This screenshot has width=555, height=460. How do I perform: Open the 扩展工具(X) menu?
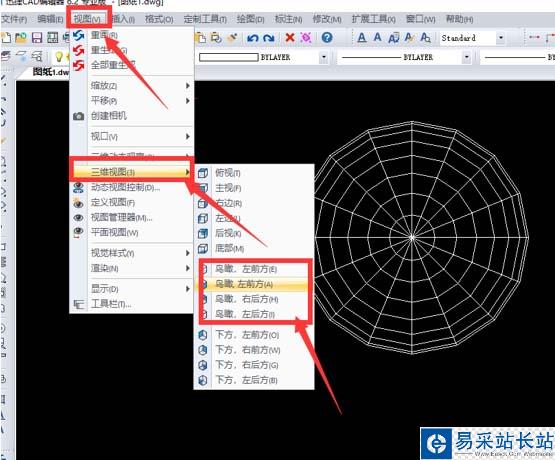(x=373, y=19)
